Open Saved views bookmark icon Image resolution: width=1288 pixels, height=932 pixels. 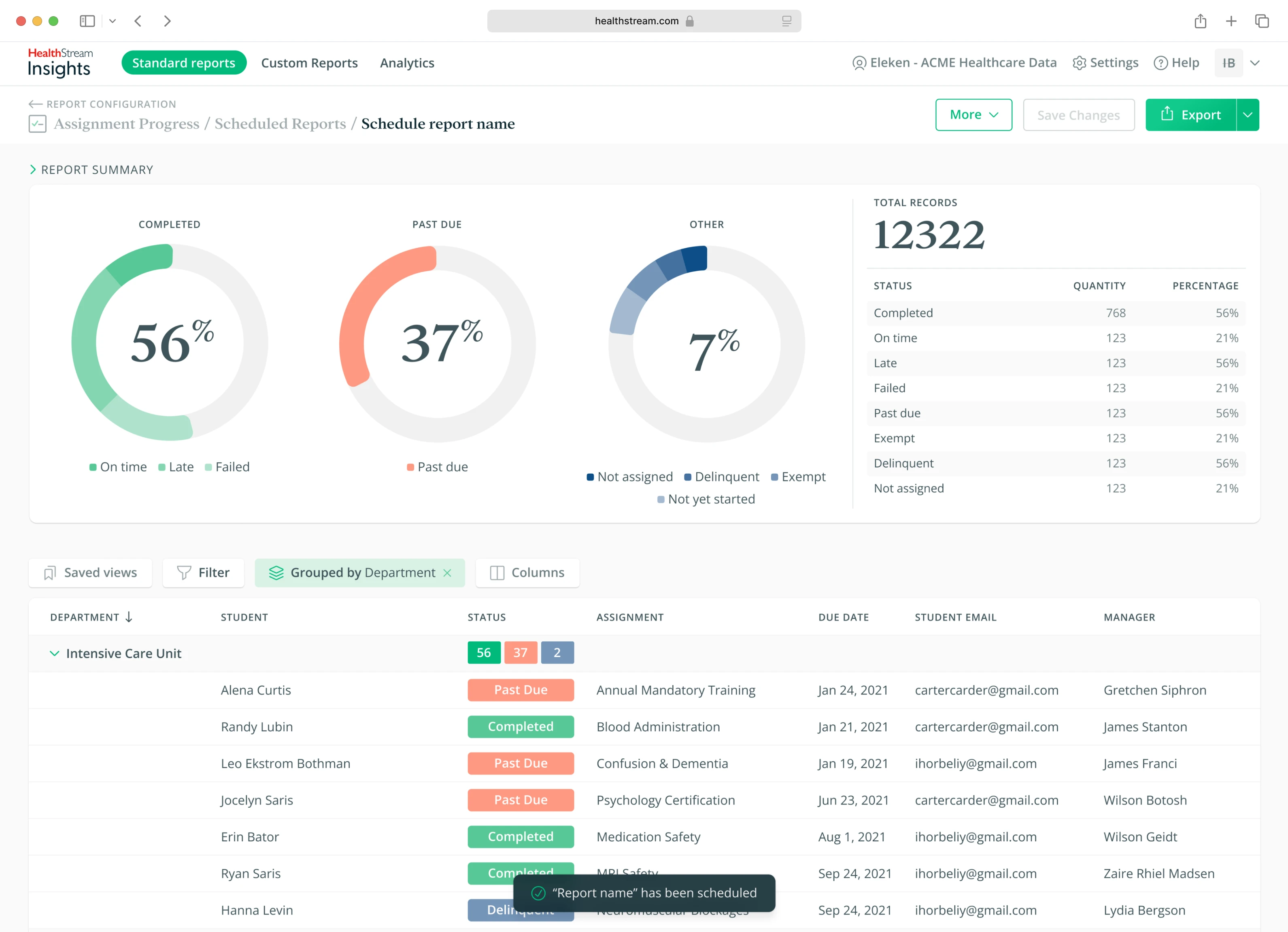[x=50, y=572]
